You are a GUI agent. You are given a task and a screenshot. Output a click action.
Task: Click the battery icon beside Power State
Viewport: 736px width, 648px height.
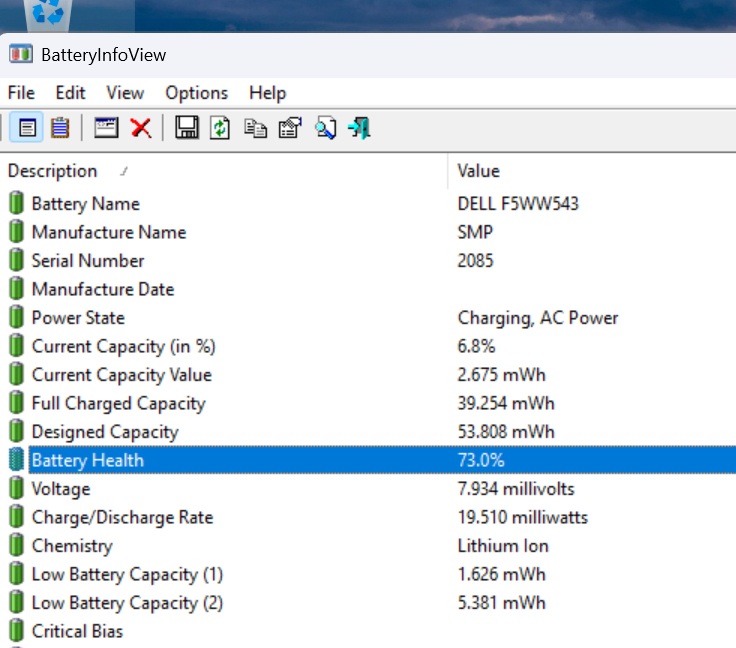click(x=16, y=317)
